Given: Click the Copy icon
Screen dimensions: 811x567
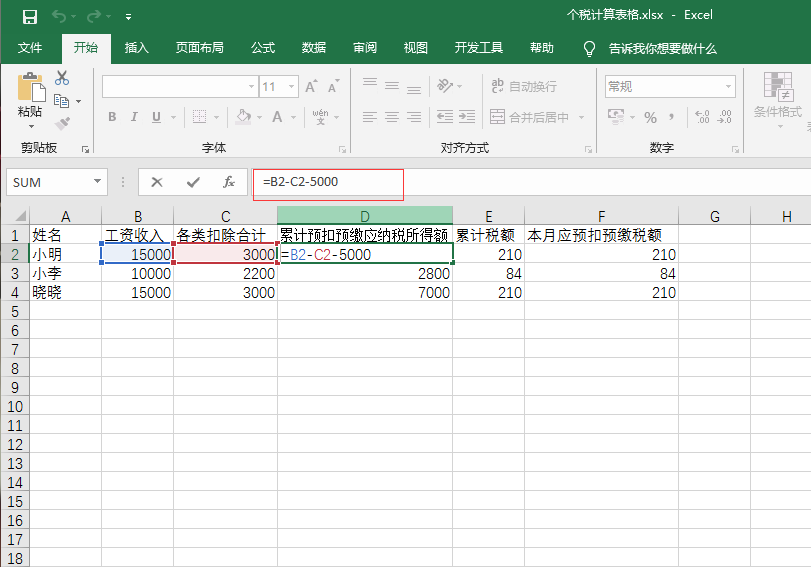Looking at the screenshot, I should click(62, 101).
